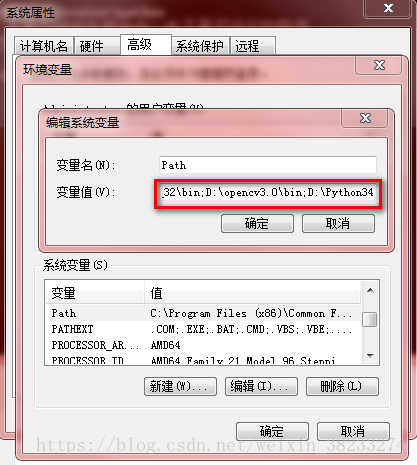Image resolution: width=417 pixels, height=465 pixels.
Task: Select the 高级 tab
Action: [x=146, y=44]
